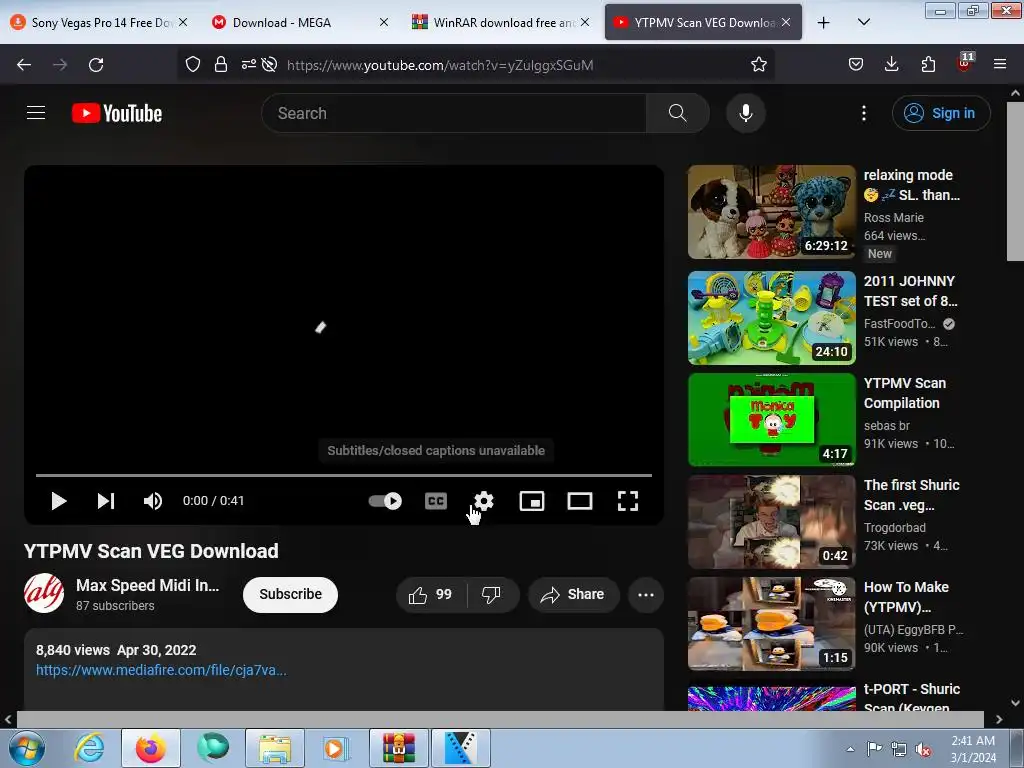Reload the current page

pyautogui.click(x=96, y=65)
